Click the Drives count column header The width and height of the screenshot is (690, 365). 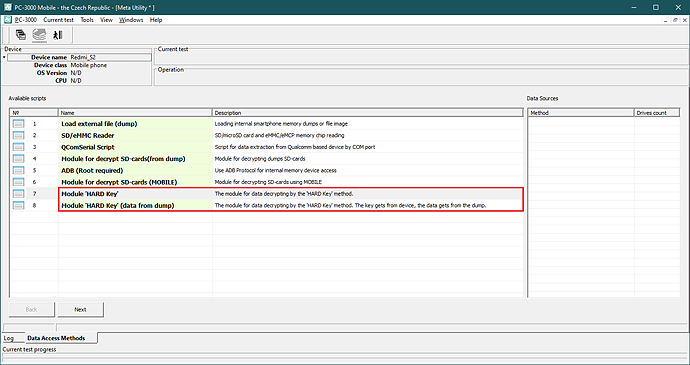(657, 113)
